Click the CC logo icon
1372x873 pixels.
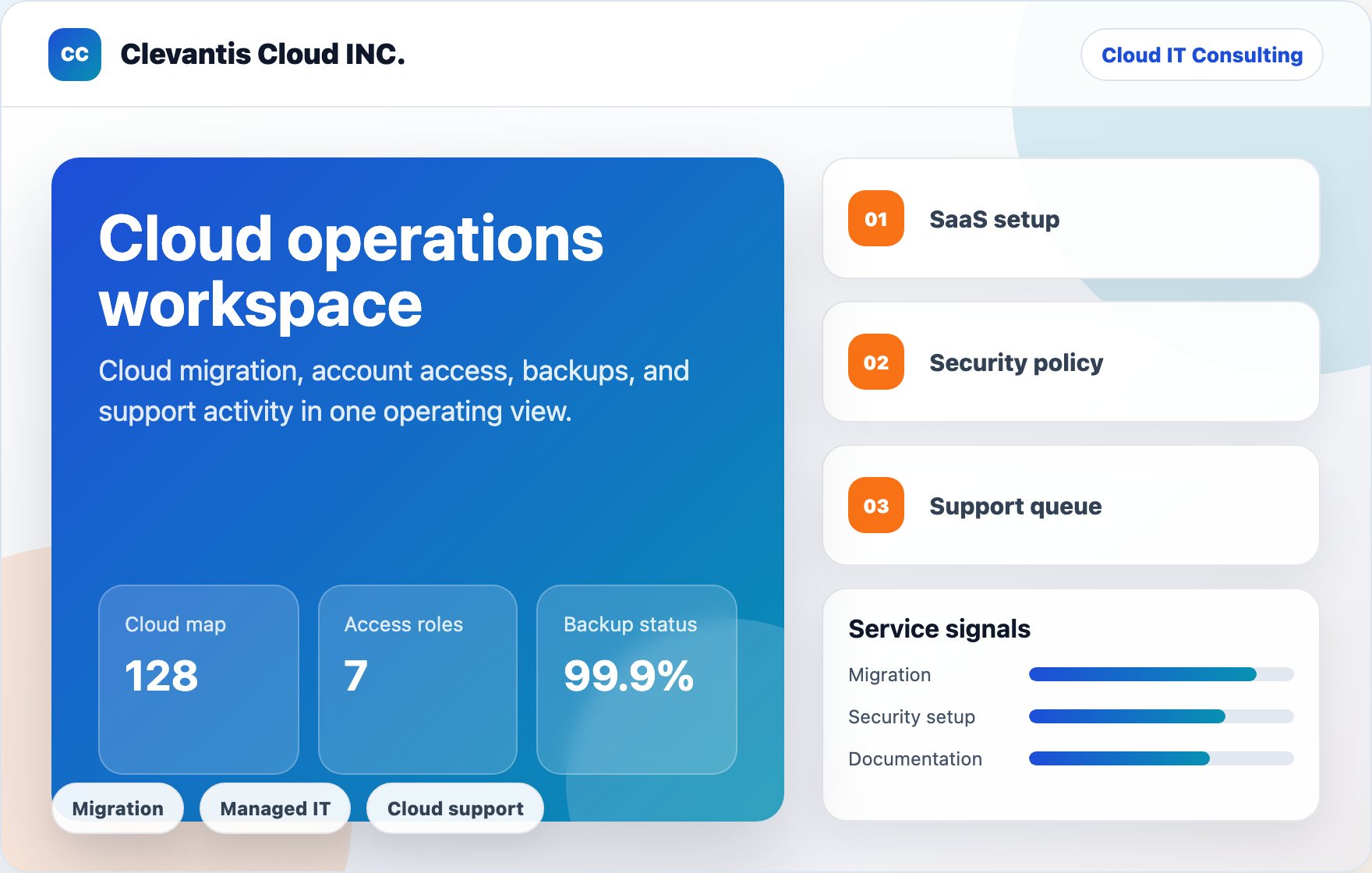tap(75, 55)
